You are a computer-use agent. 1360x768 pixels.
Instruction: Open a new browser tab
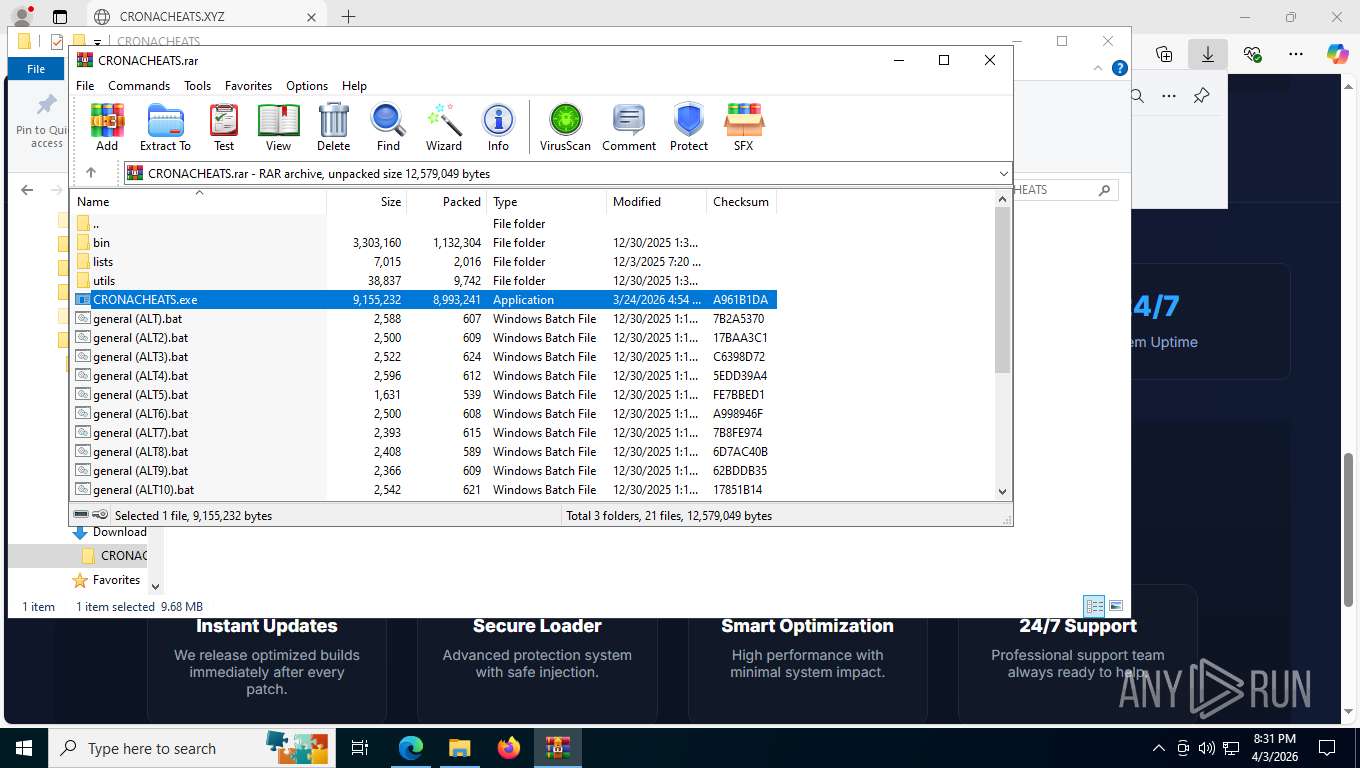point(348,17)
